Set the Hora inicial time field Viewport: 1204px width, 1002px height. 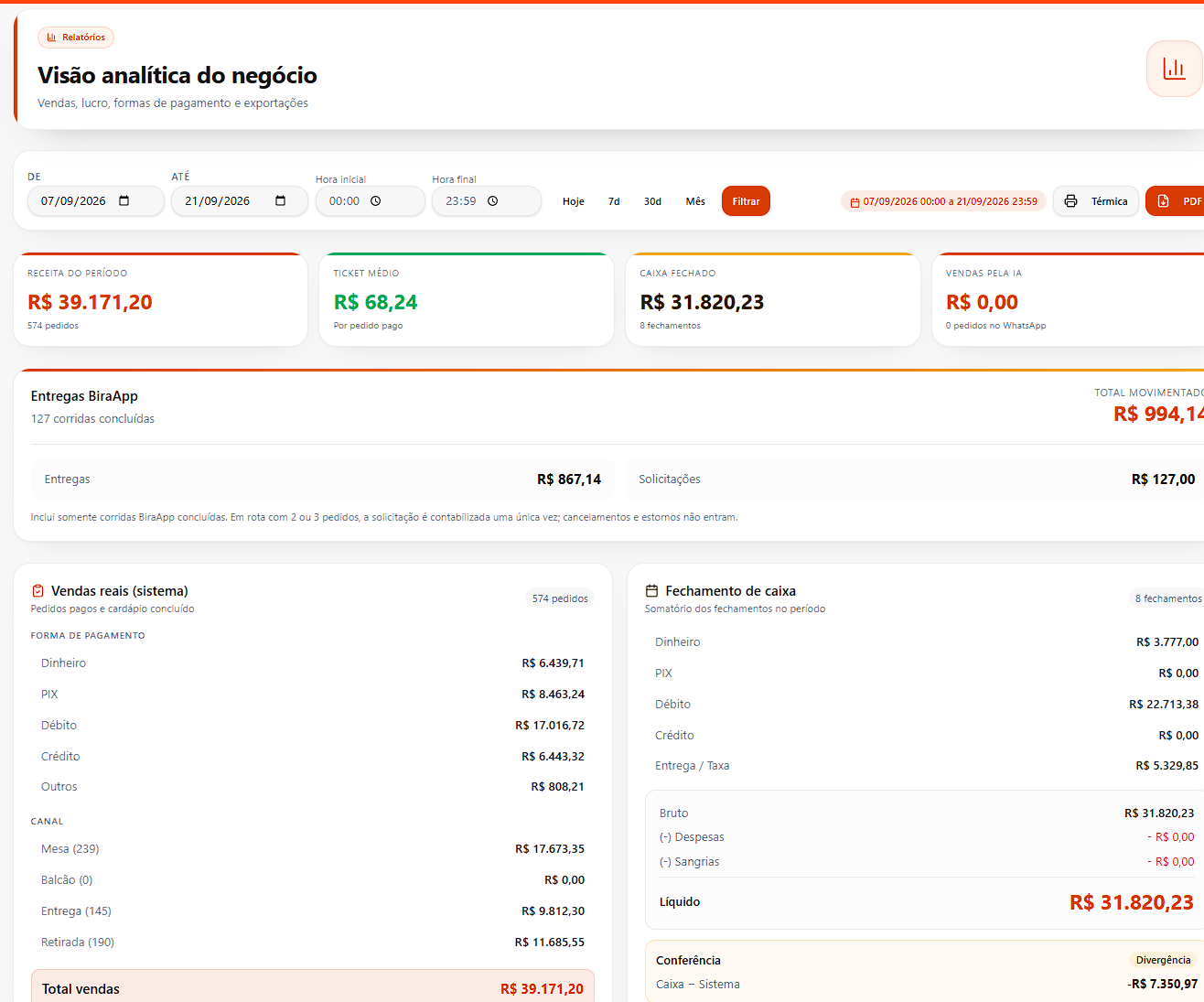(371, 201)
